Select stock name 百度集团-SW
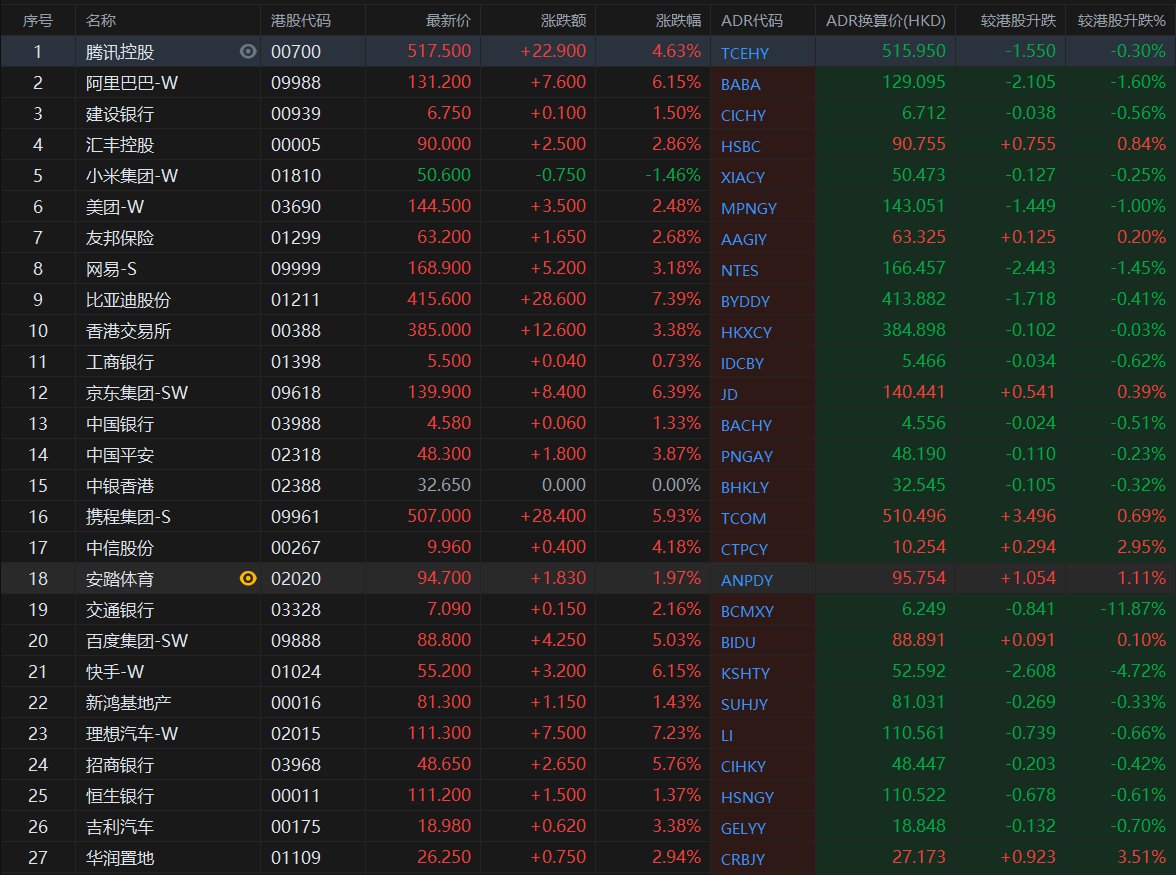The height and width of the screenshot is (875, 1176). [136, 640]
